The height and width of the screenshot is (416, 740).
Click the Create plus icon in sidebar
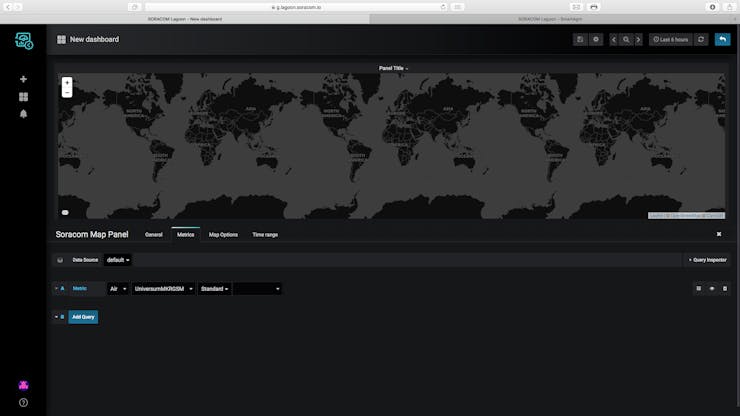[x=23, y=79]
